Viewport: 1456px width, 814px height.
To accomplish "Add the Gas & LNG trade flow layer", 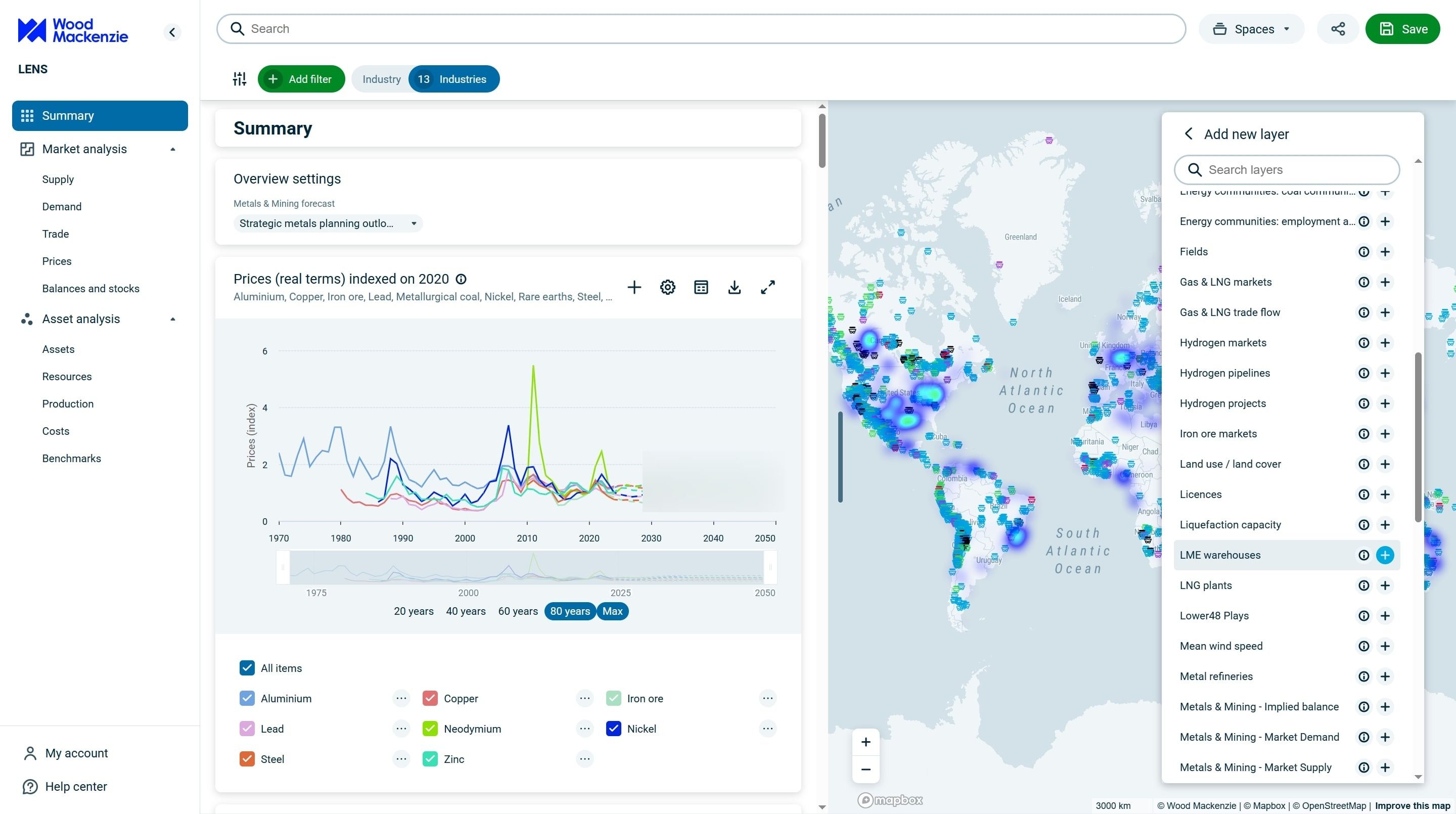I will point(1385,312).
